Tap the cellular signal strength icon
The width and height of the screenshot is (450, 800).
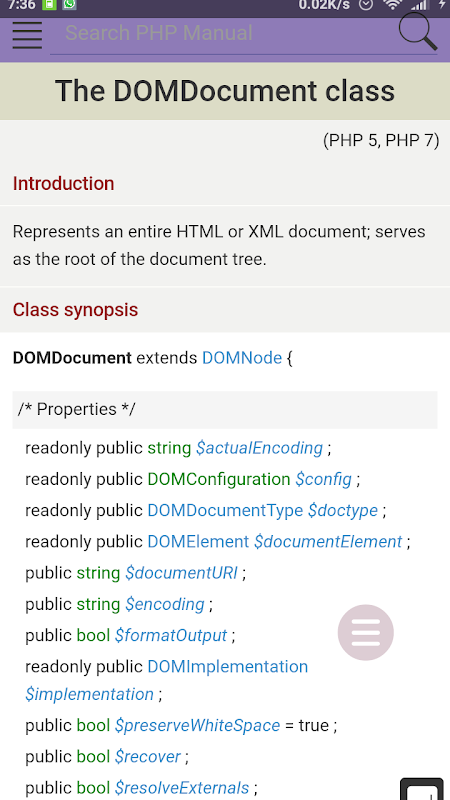click(419, 5)
